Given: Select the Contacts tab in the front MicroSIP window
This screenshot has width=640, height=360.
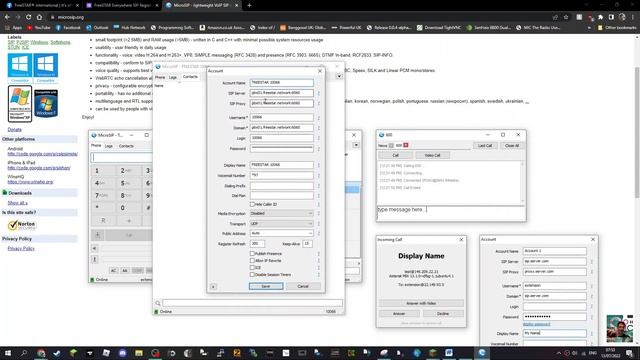Looking at the screenshot, I should point(190,77).
